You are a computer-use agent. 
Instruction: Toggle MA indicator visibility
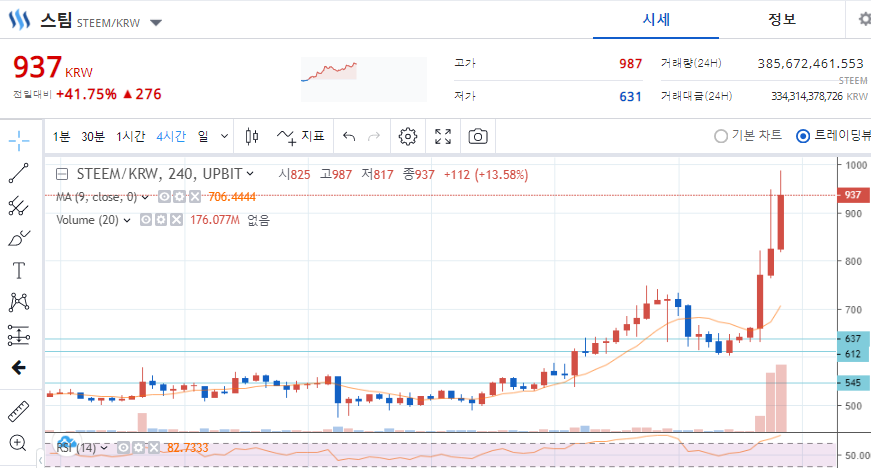(164, 197)
